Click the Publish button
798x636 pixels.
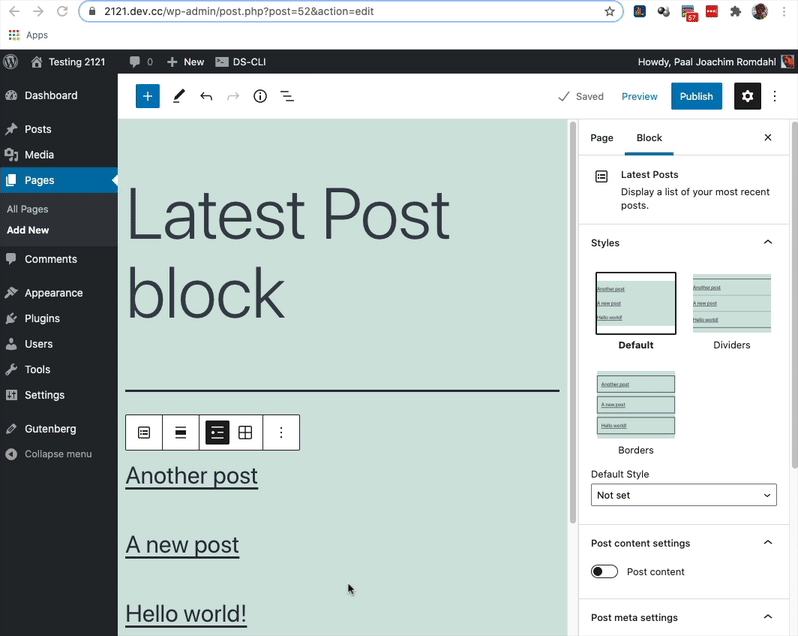coord(696,96)
